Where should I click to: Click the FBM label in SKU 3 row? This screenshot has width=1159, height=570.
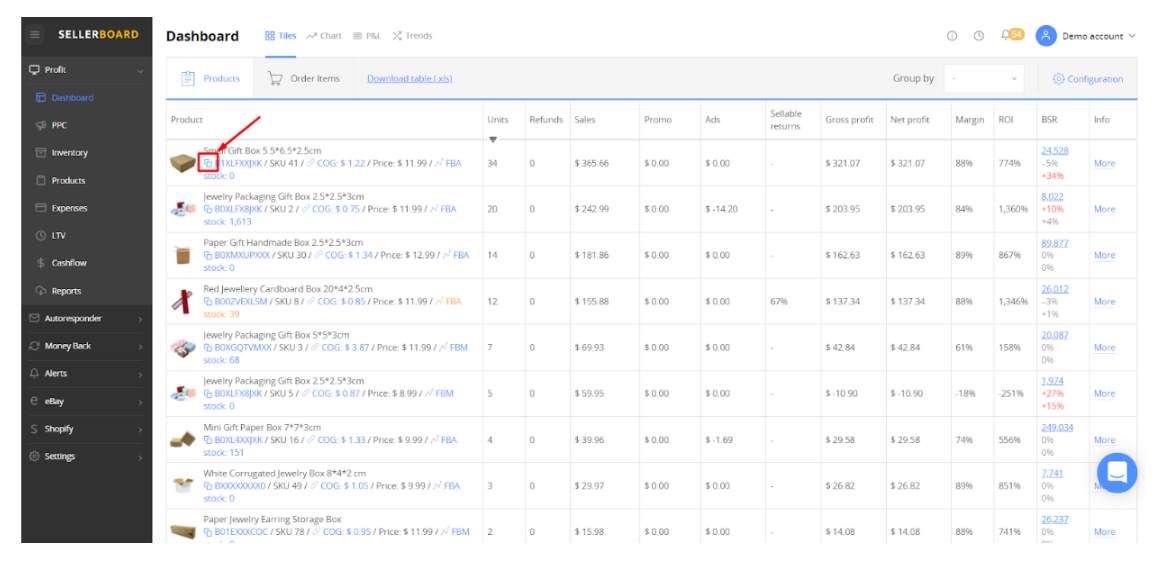click(458, 347)
